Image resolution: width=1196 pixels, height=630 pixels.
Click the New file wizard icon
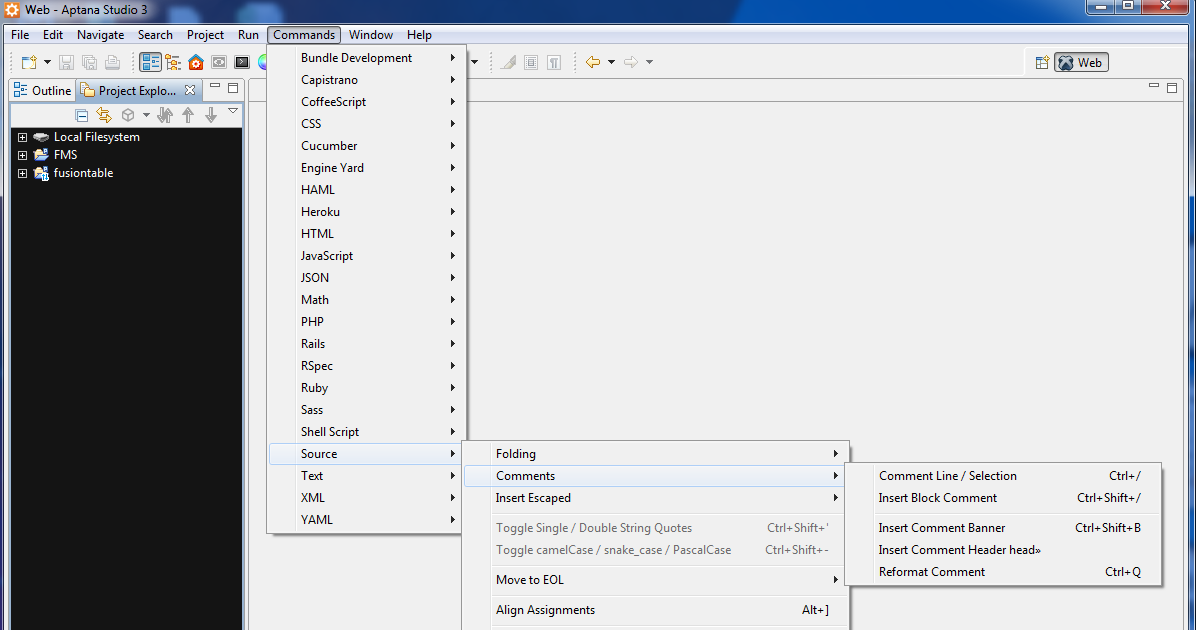(29, 63)
